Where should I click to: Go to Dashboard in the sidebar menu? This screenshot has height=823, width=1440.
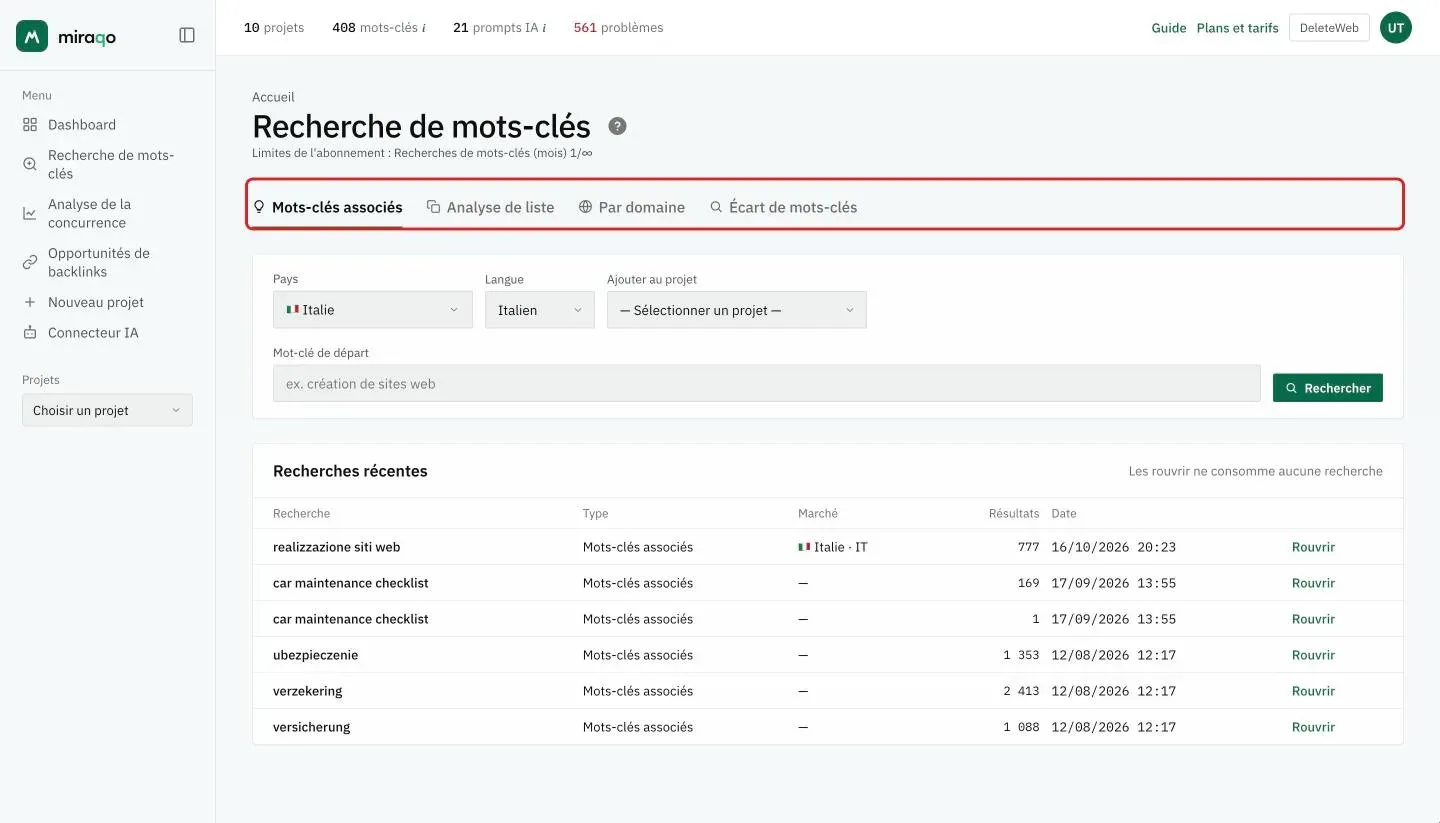[82, 125]
